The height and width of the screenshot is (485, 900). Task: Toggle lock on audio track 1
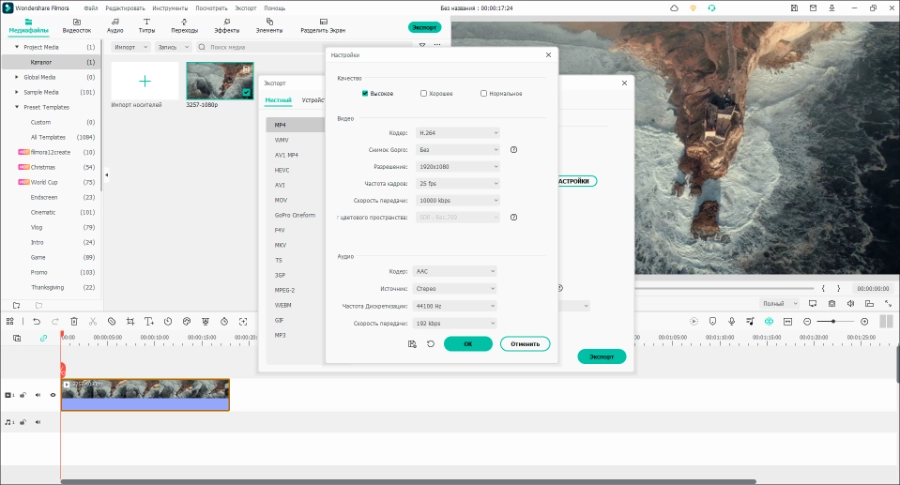[x=23, y=422]
